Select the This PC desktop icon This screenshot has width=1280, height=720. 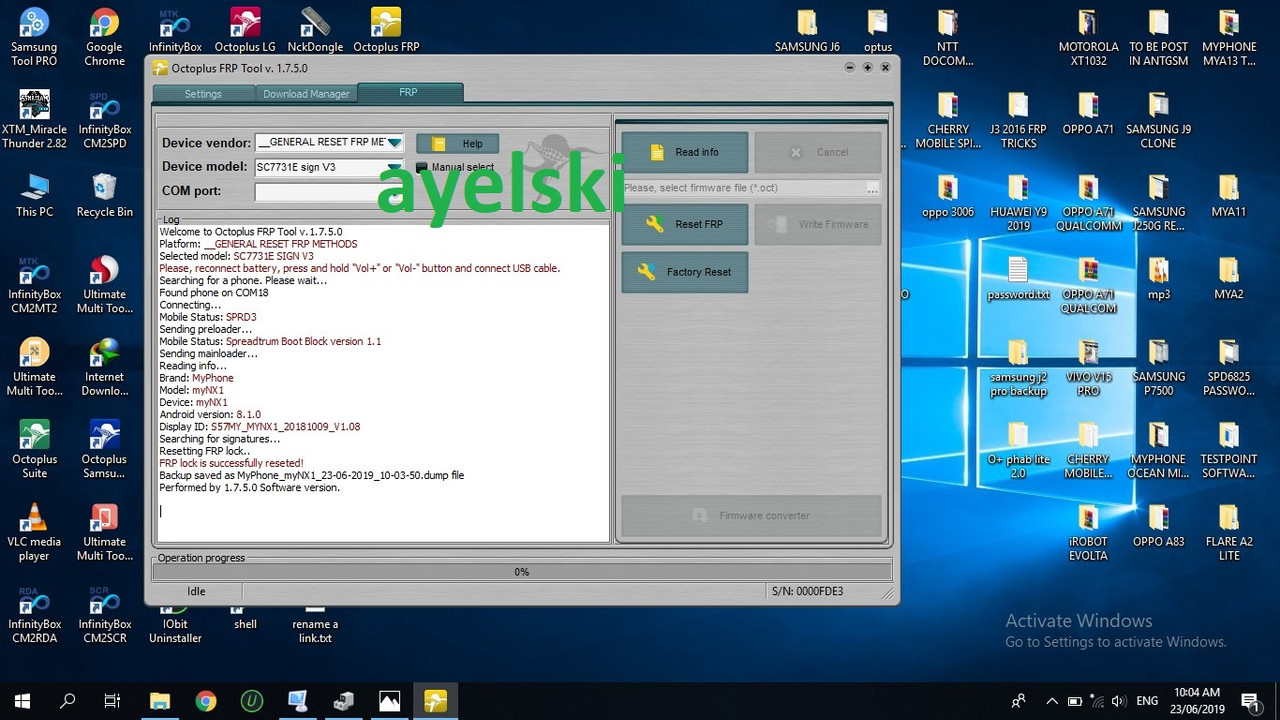[x=34, y=195]
